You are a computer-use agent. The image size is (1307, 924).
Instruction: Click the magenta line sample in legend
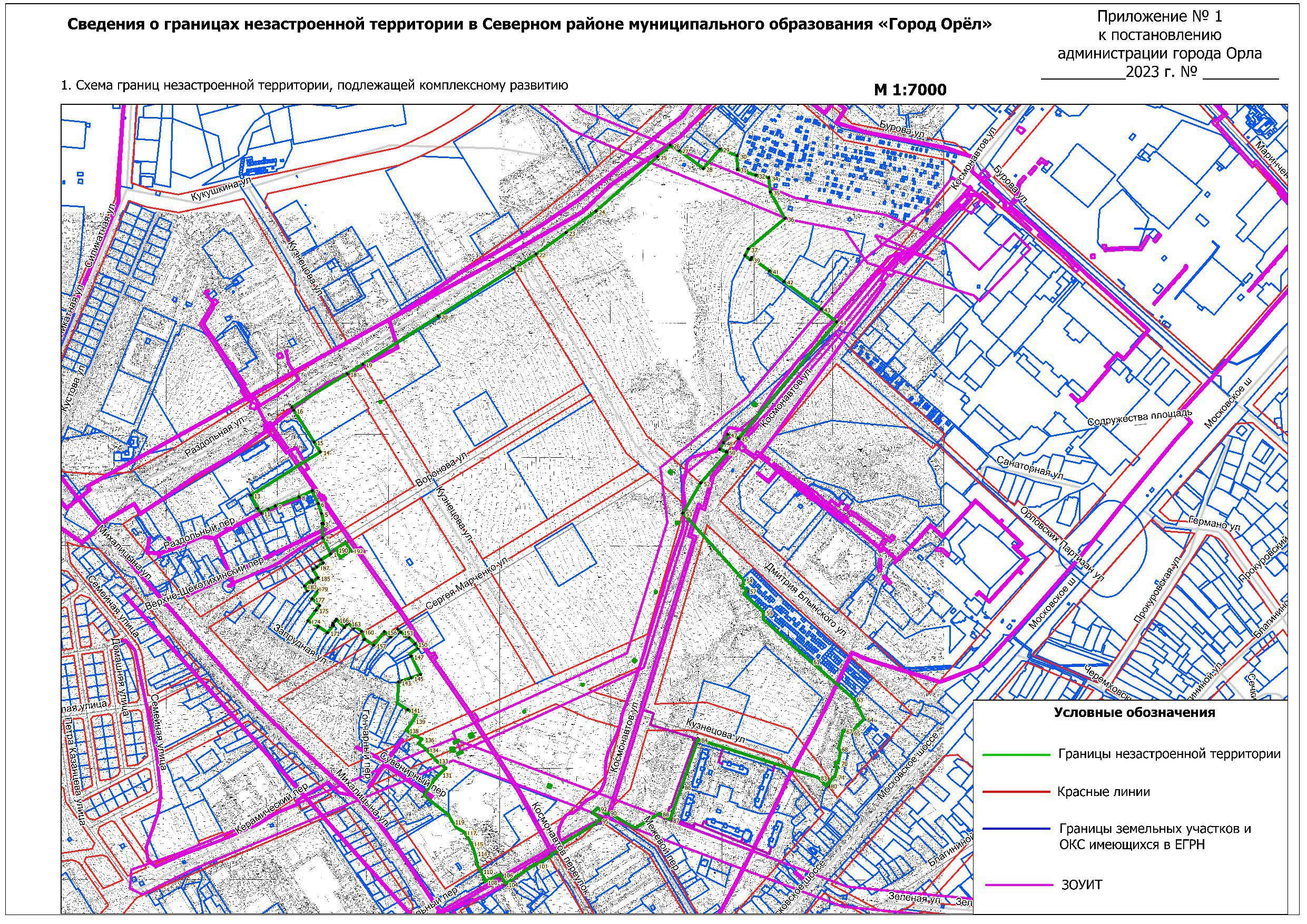click(x=1019, y=886)
